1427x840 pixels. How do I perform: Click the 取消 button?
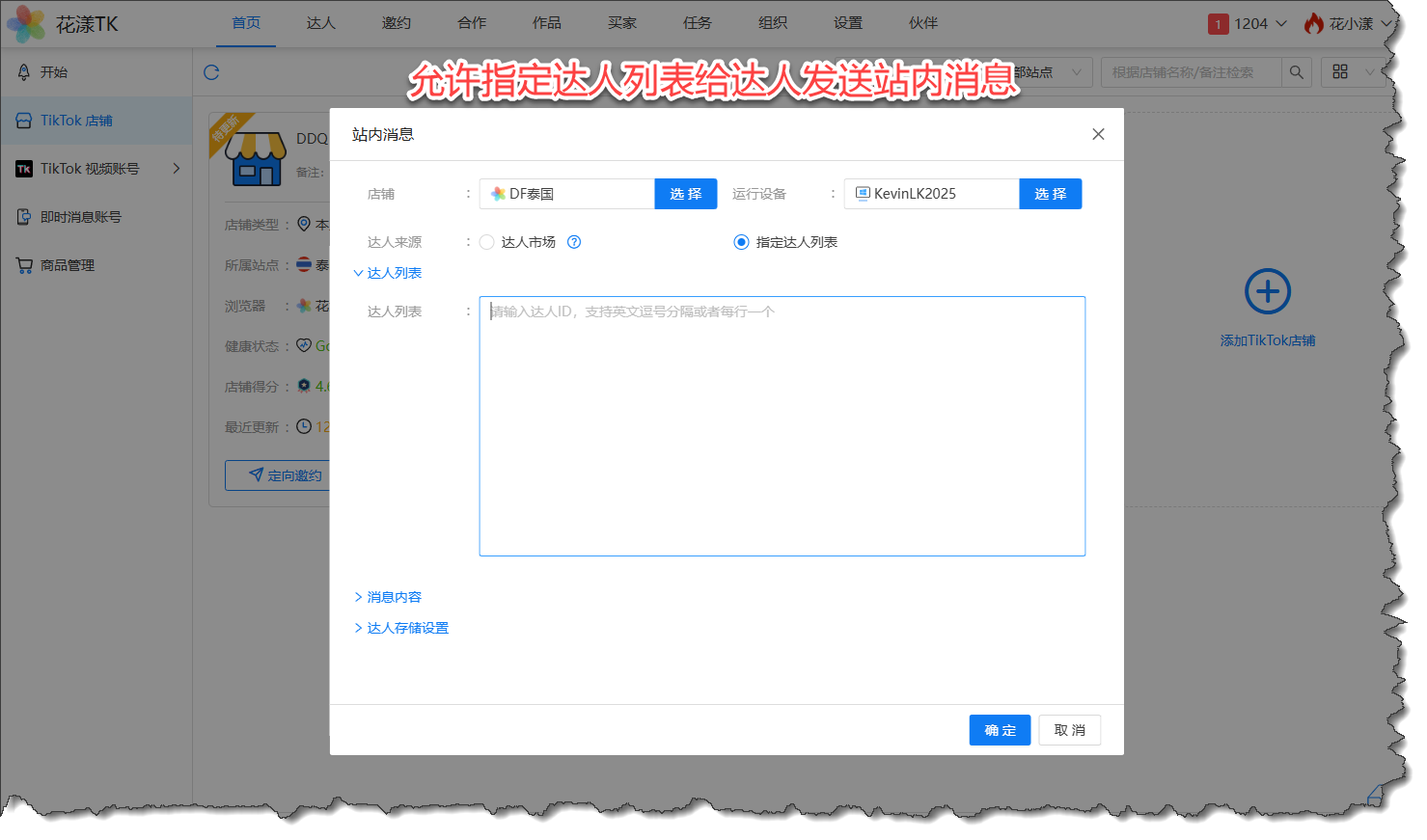point(1069,730)
